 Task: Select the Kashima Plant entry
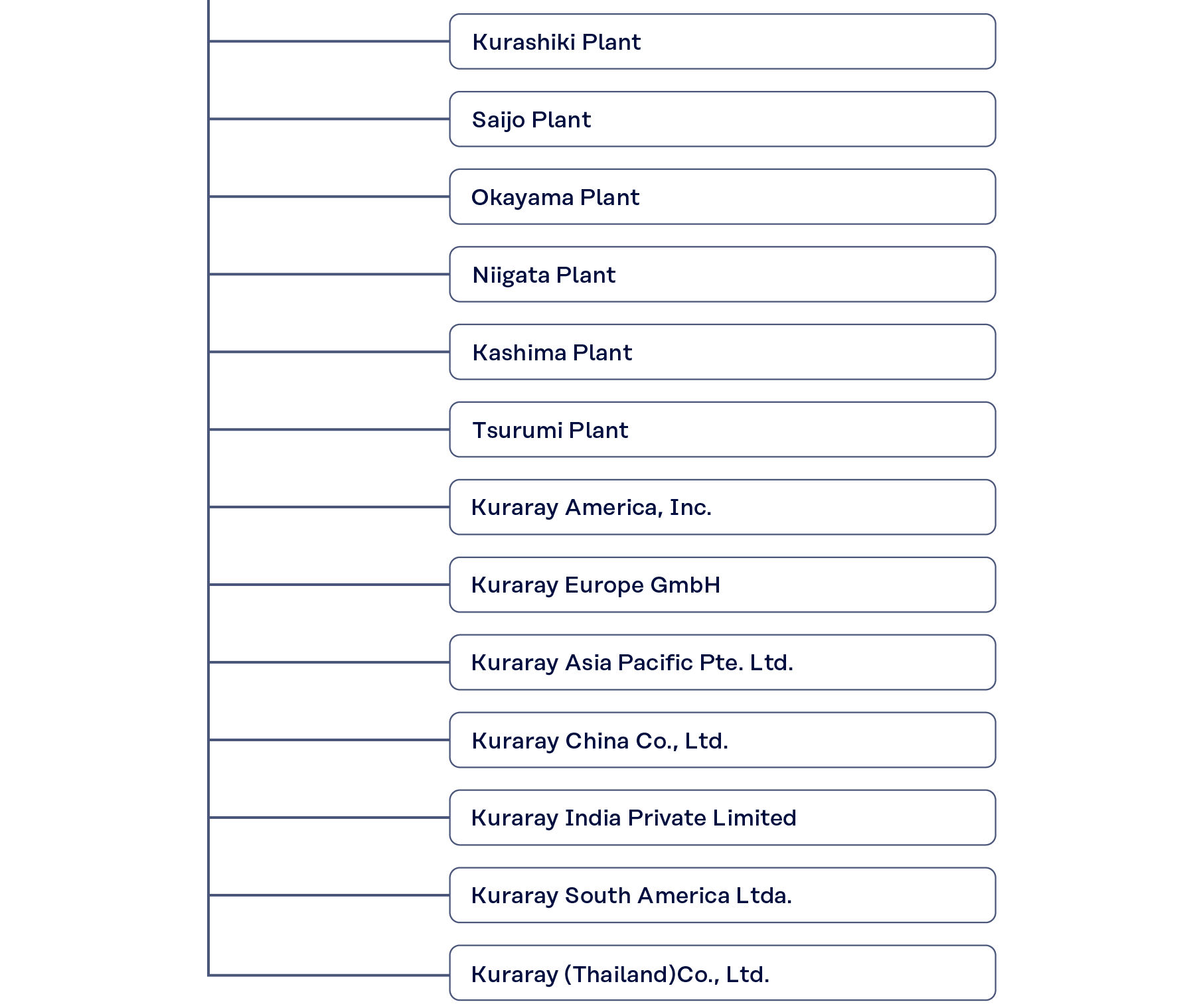coord(722,352)
